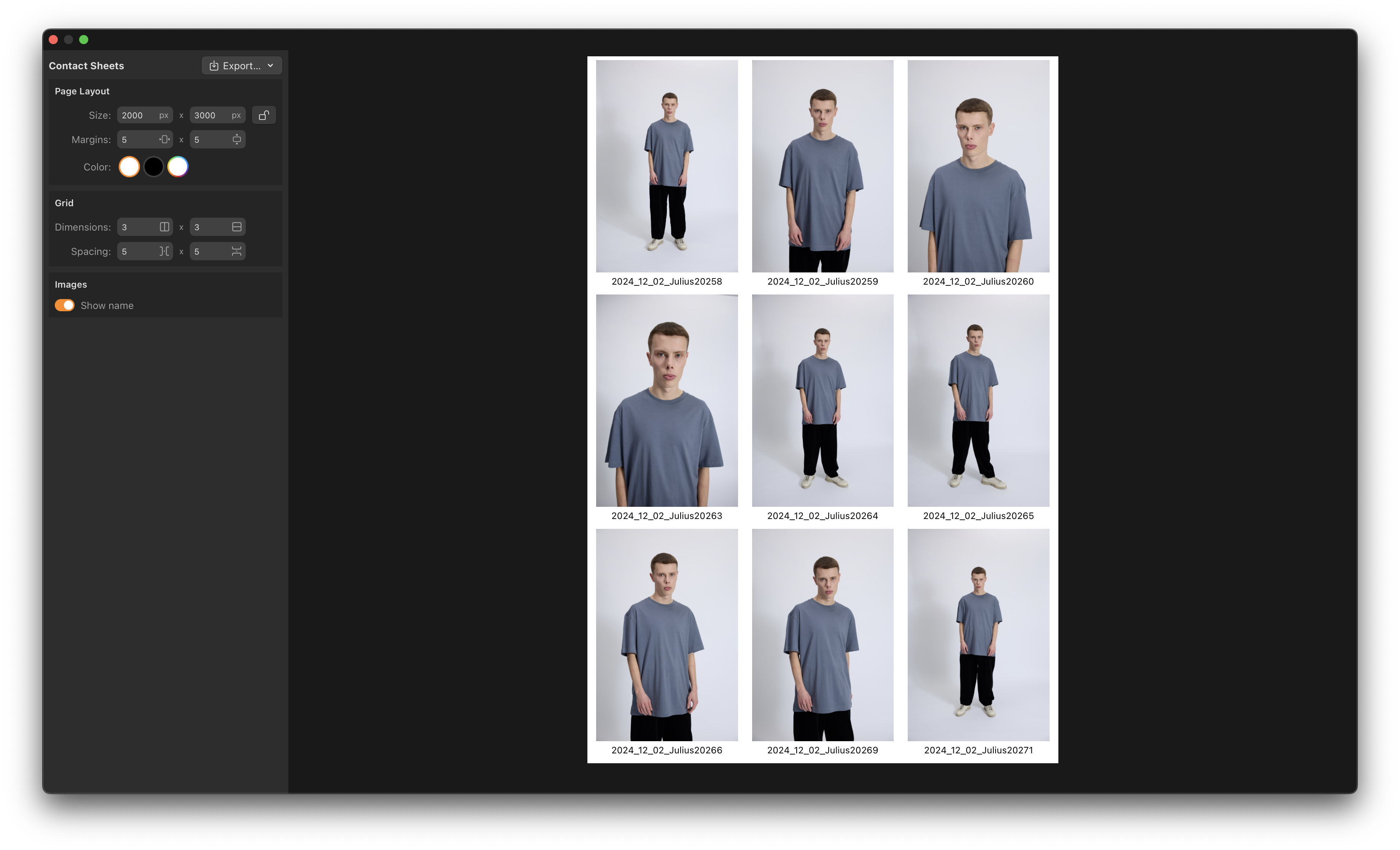Click the vertical spacing icon

236,251
